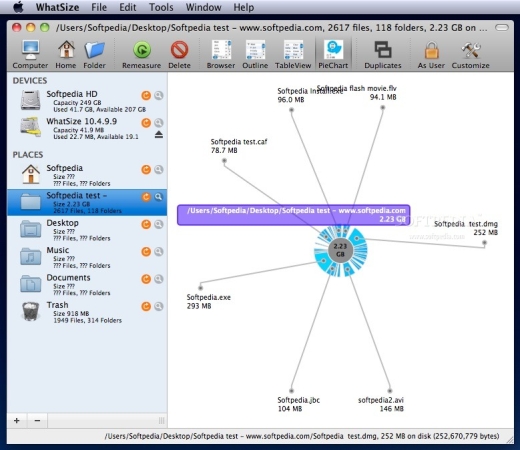520x450 pixels.
Task: Toggle toolbar with pill button
Action: point(502,27)
